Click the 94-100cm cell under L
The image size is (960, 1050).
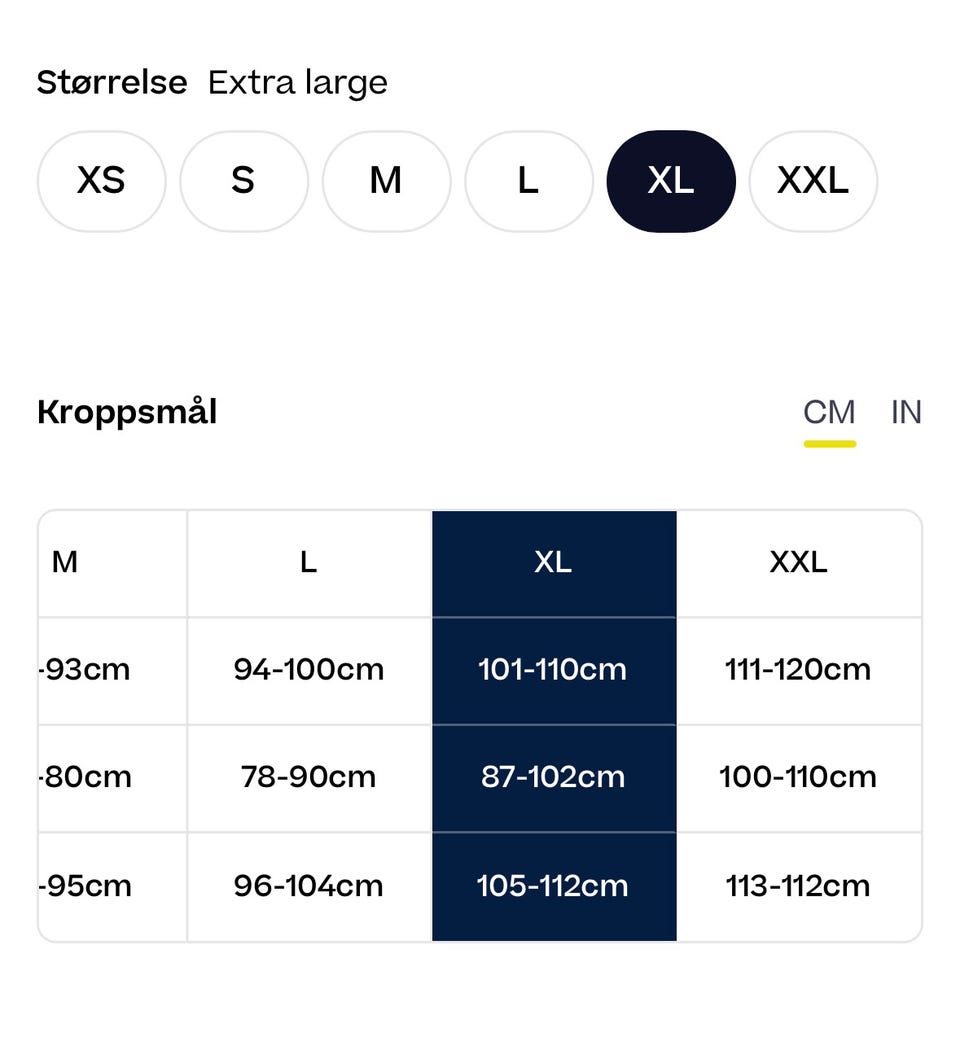(x=309, y=670)
